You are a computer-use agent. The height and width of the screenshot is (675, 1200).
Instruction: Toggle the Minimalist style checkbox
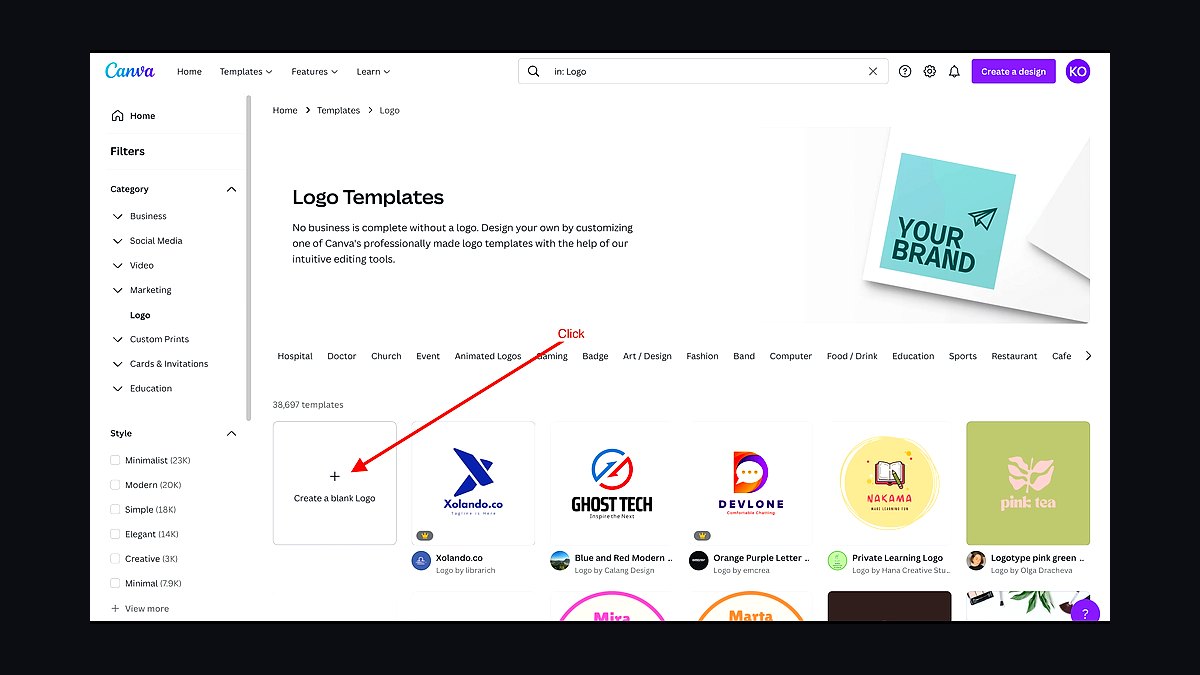[x=116, y=460]
